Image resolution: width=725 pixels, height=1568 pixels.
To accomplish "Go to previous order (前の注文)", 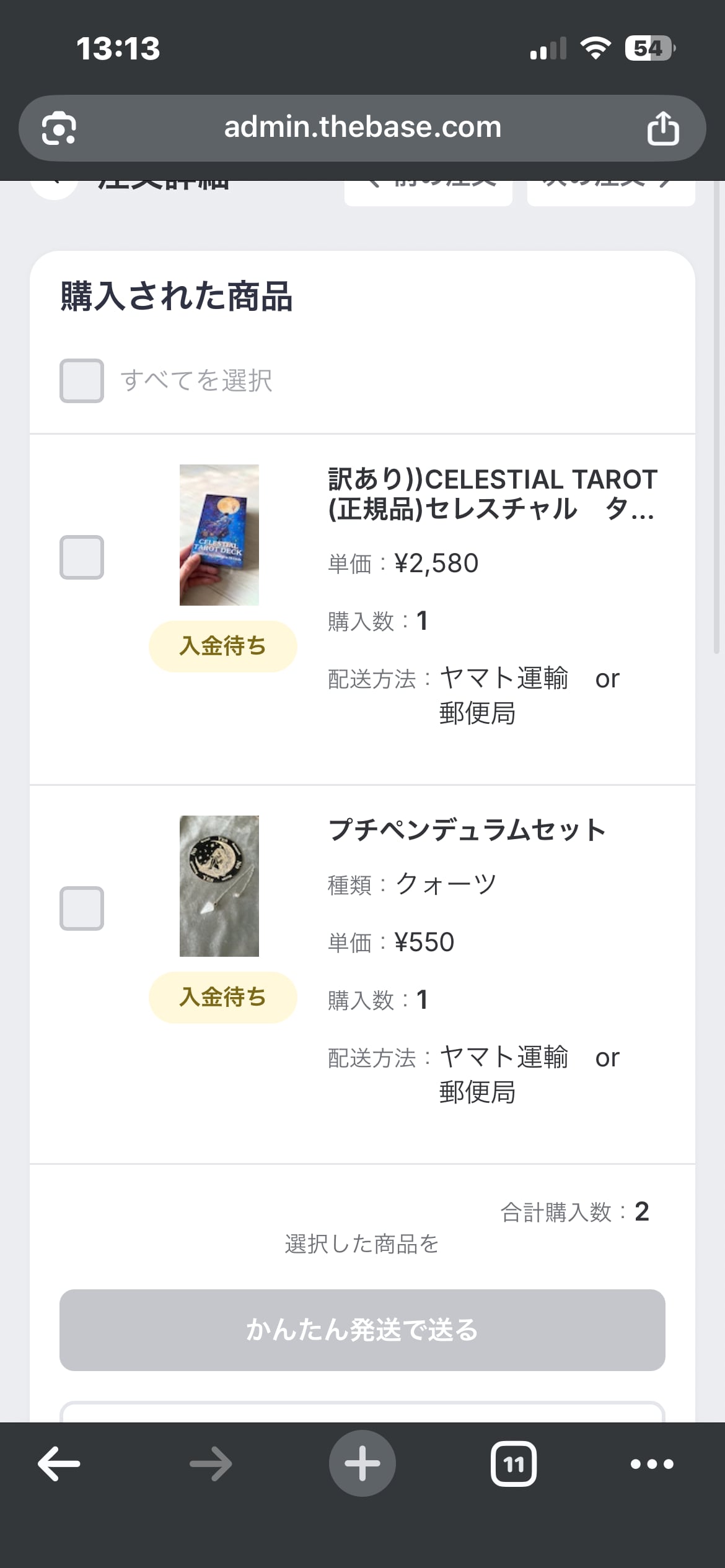I will pos(428,191).
